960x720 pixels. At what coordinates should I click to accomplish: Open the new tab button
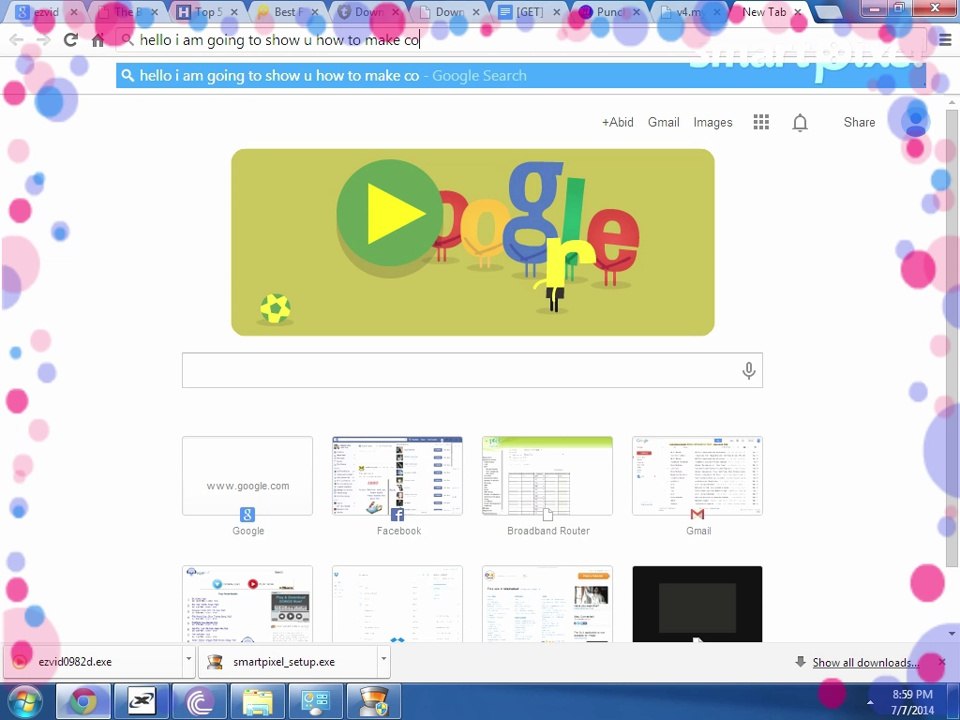click(828, 12)
